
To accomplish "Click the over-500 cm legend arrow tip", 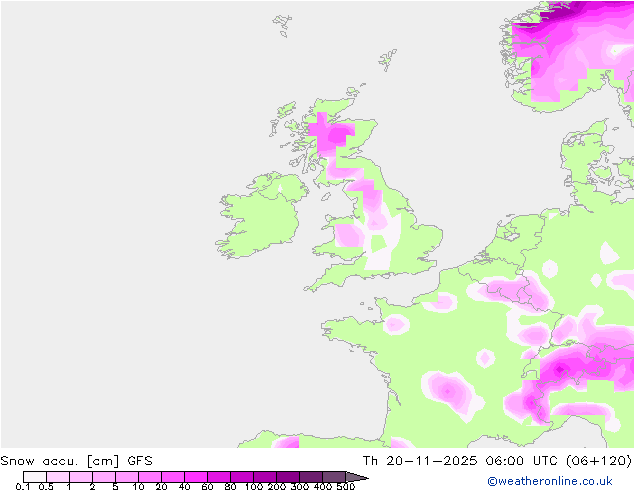I will coord(357,477).
